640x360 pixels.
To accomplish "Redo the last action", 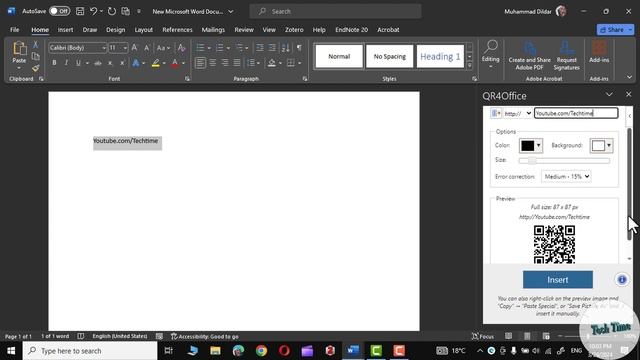I will pyautogui.click(x=111, y=11).
